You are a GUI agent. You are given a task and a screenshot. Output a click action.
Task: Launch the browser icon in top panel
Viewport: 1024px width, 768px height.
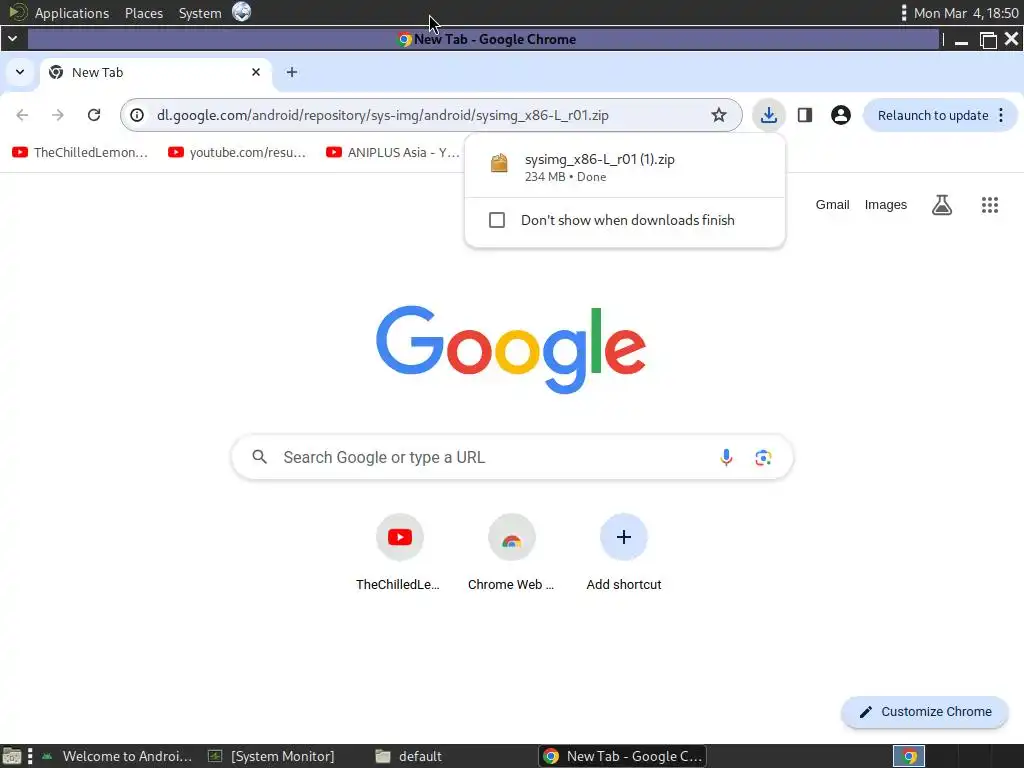(241, 12)
